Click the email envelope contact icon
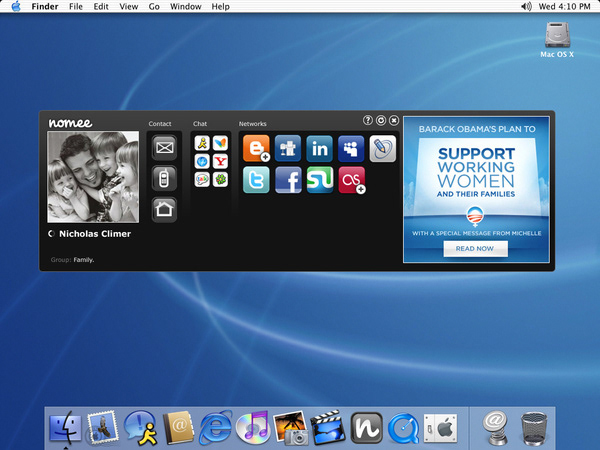The height and width of the screenshot is (450, 600). coord(165,148)
